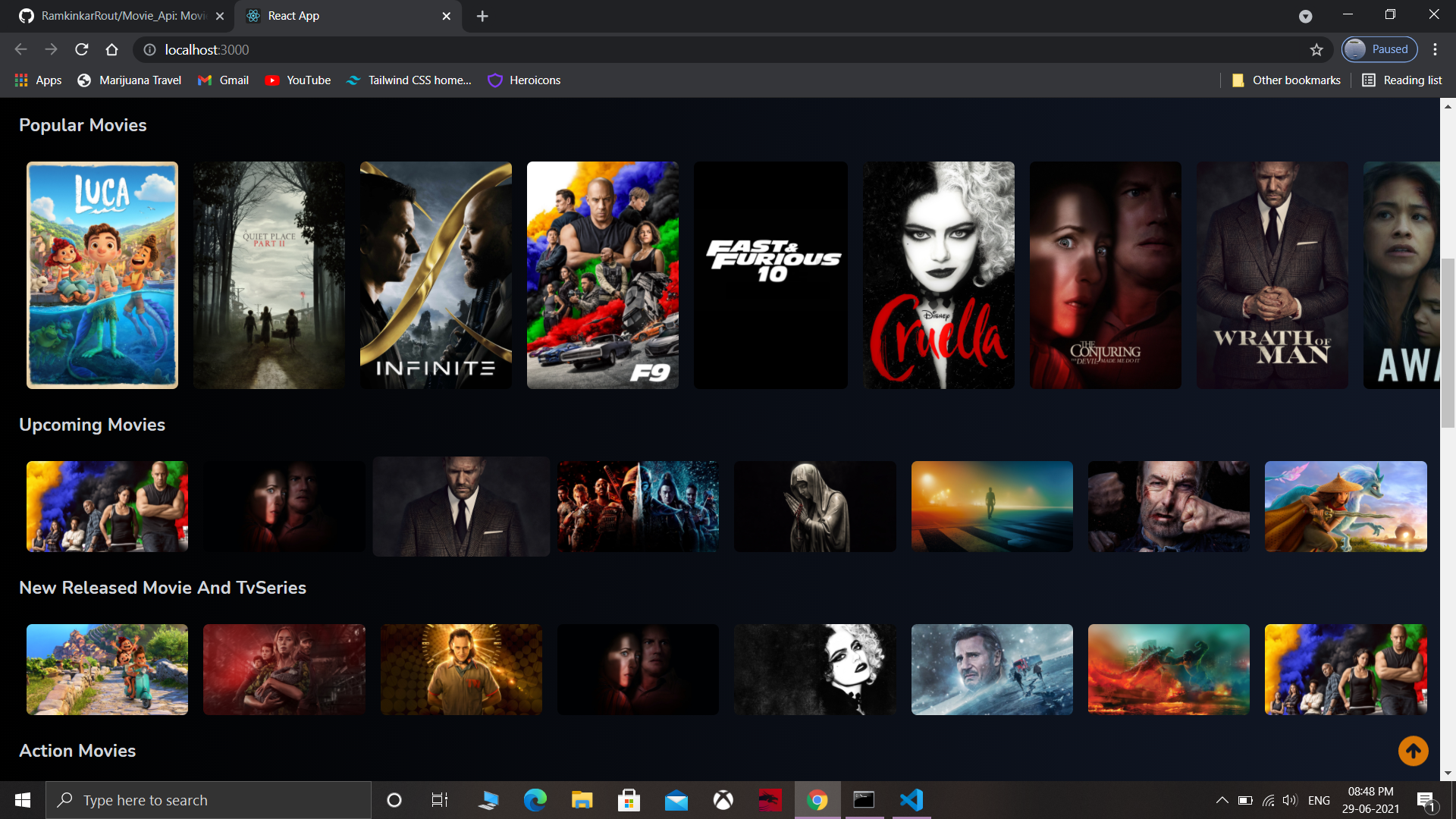Click the page vertical scrollbar thumb
Screen dimensions: 1456x819
(1448, 343)
